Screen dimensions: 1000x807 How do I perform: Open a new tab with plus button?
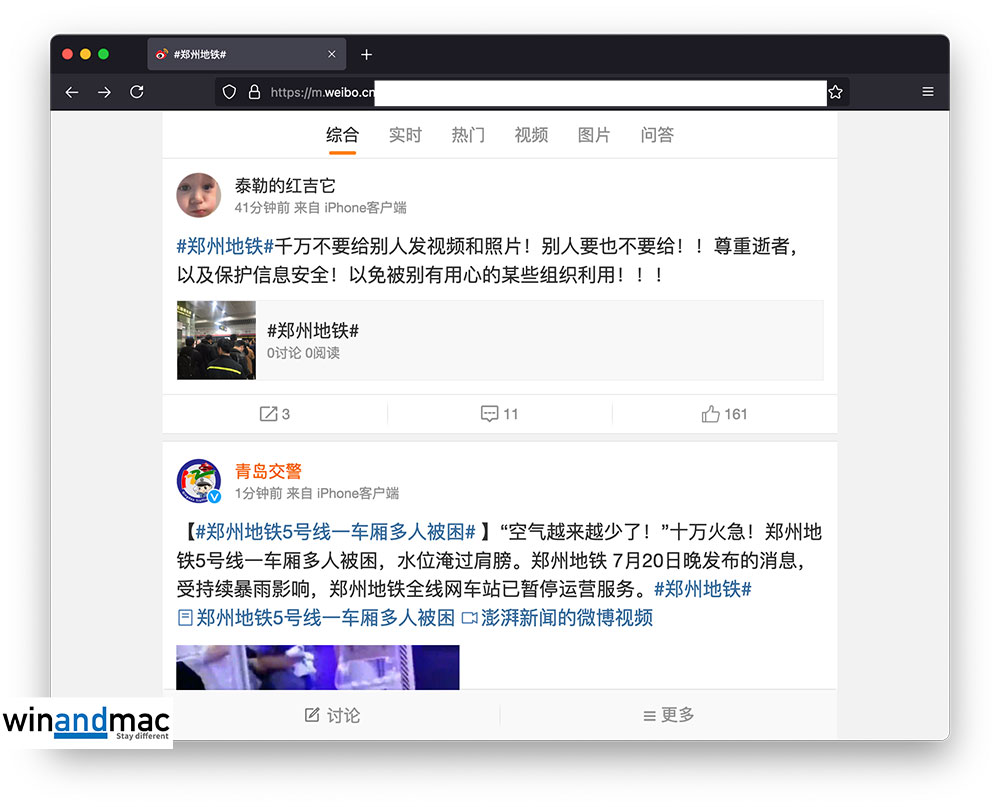tap(366, 54)
